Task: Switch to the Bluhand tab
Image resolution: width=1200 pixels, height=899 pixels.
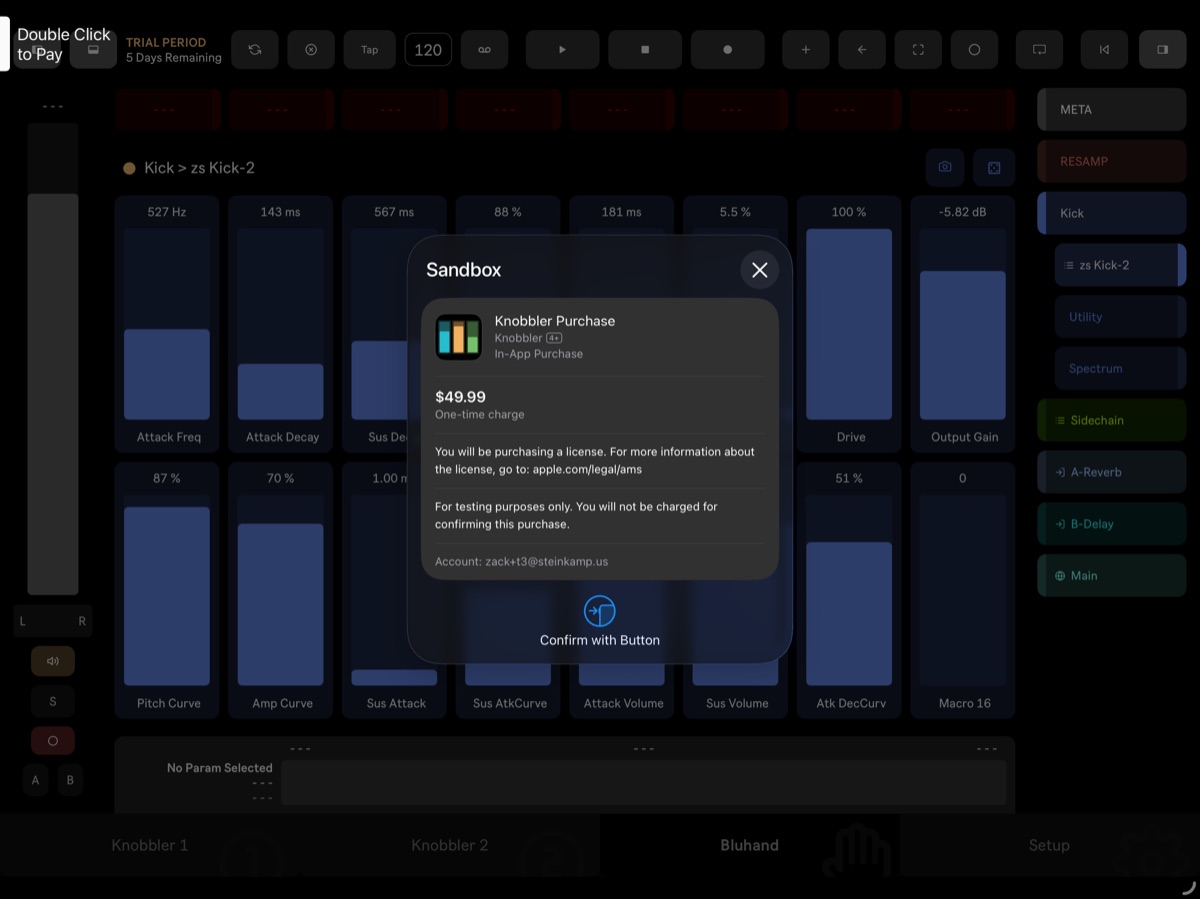Action: pos(750,845)
